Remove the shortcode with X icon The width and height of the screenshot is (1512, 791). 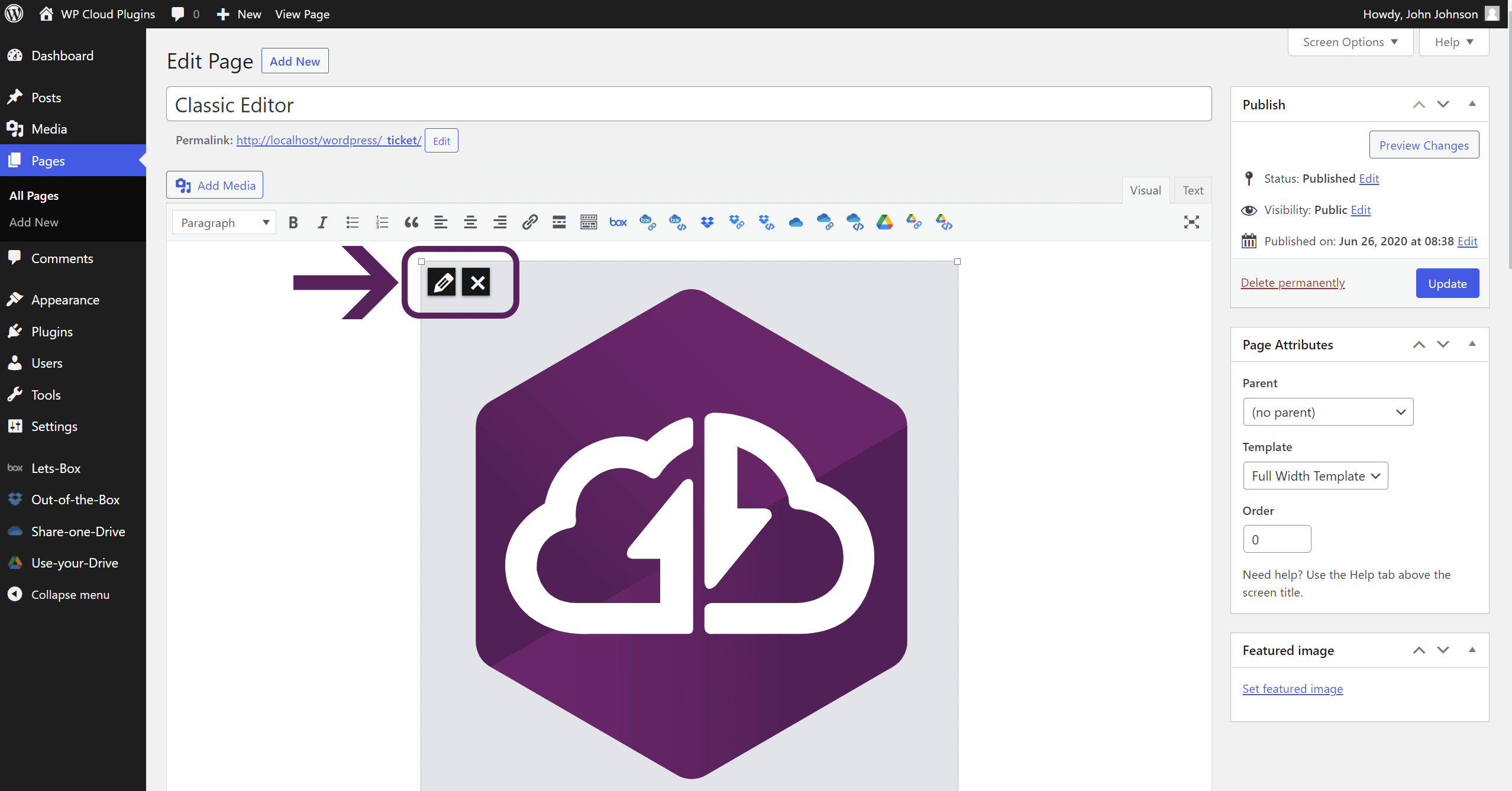point(477,283)
